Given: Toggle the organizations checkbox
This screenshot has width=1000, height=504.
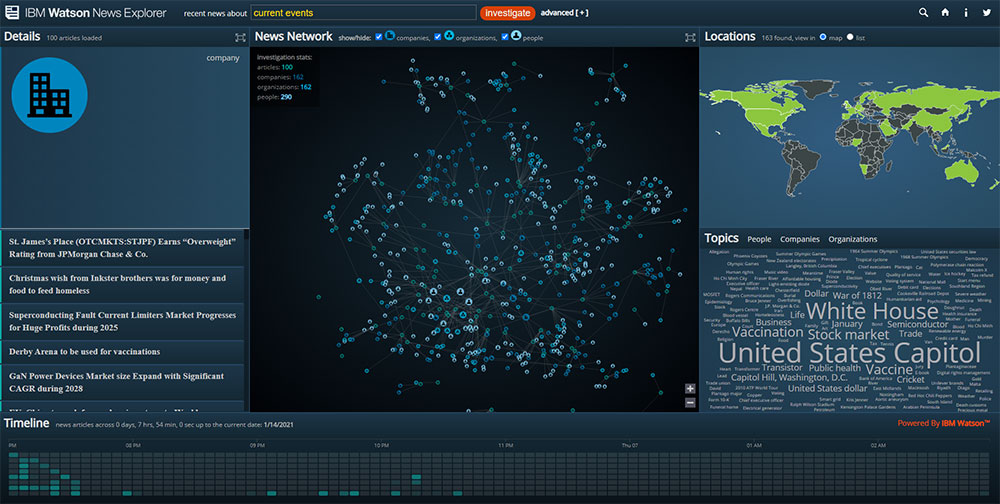Looking at the screenshot, I should pos(438,37).
